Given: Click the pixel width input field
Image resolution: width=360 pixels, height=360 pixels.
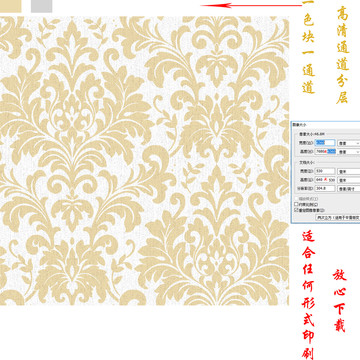Looking at the screenshot, I should (325, 143).
